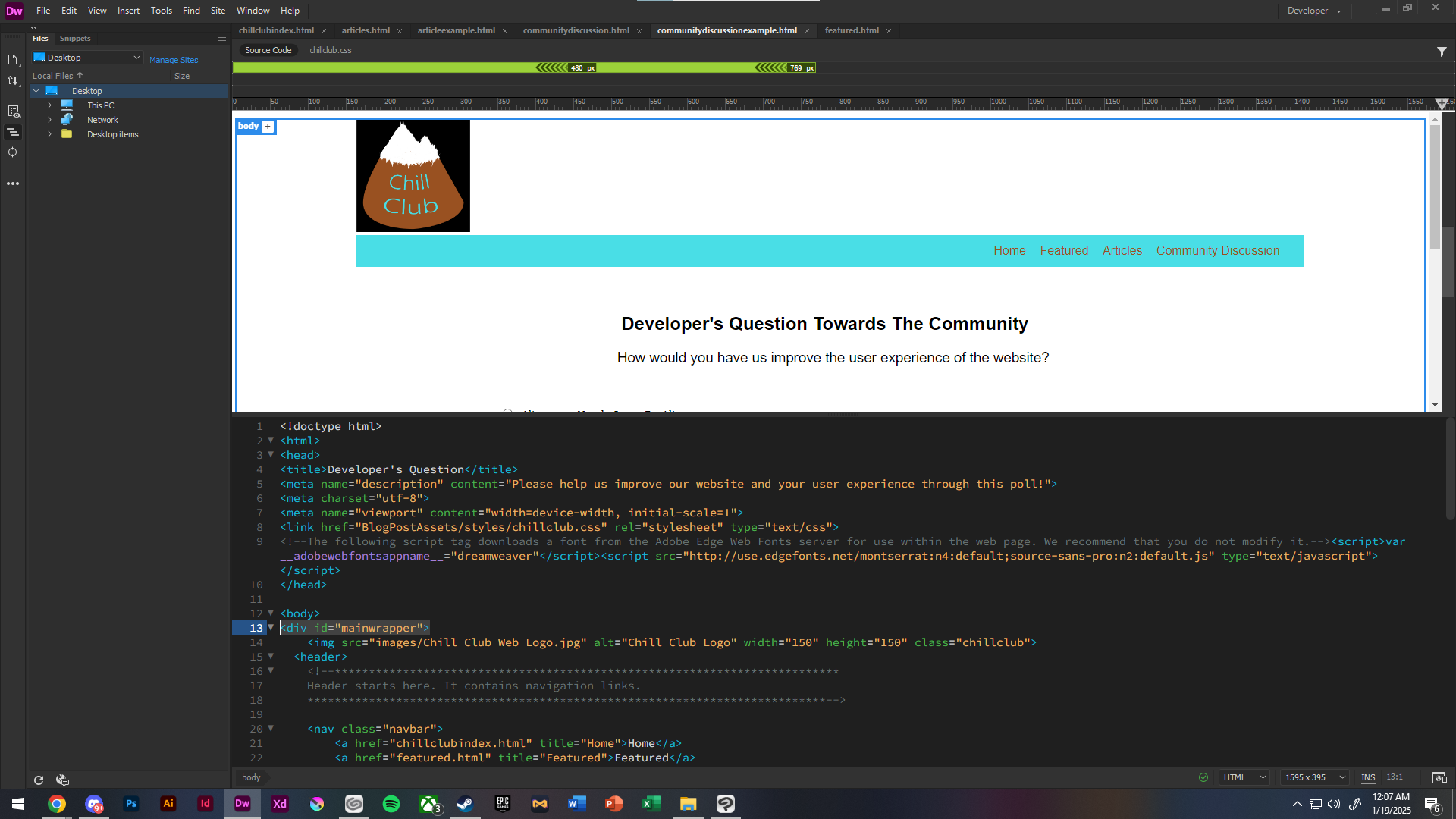Switch to articles.html document tab
The image size is (1456, 819).
pyautogui.click(x=366, y=31)
